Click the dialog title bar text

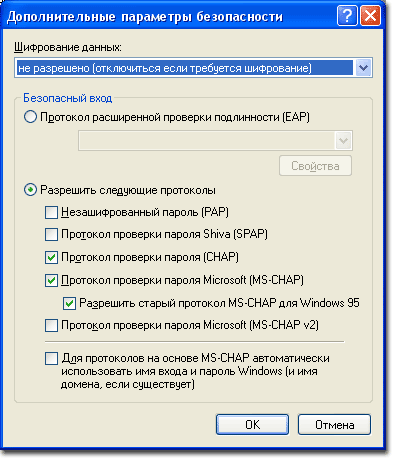[x=145, y=16]
